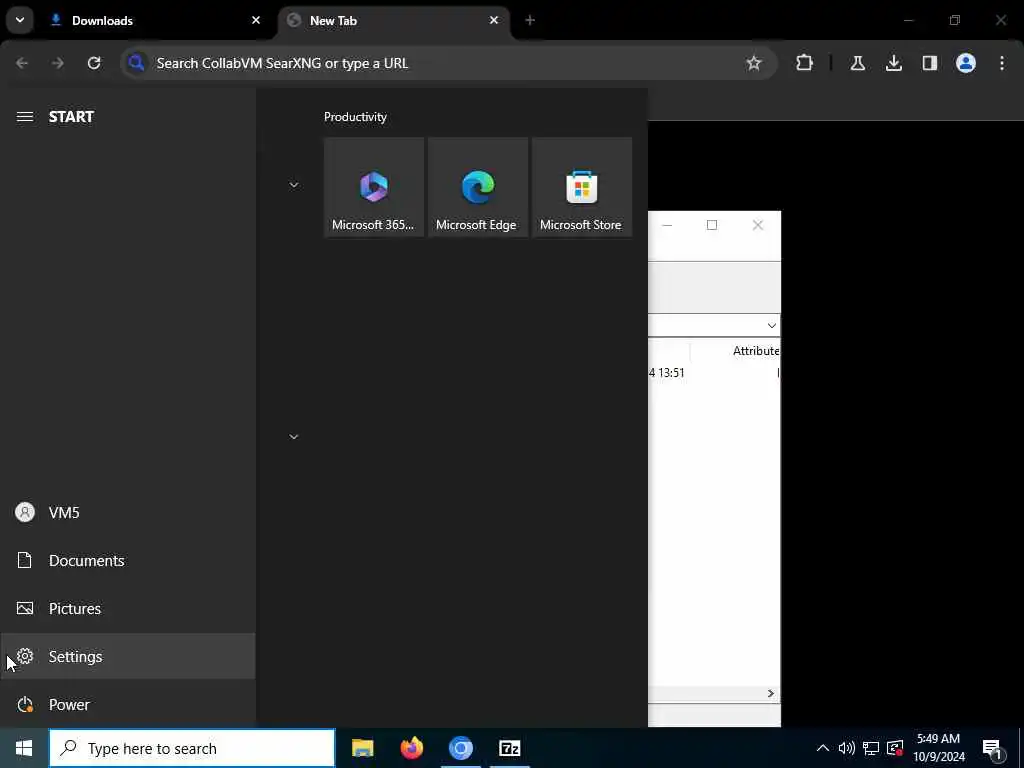This screenshot has width=1024, height=768.
Task: Open File Explorer from taskbar
Action: click(x=362, y=748)
